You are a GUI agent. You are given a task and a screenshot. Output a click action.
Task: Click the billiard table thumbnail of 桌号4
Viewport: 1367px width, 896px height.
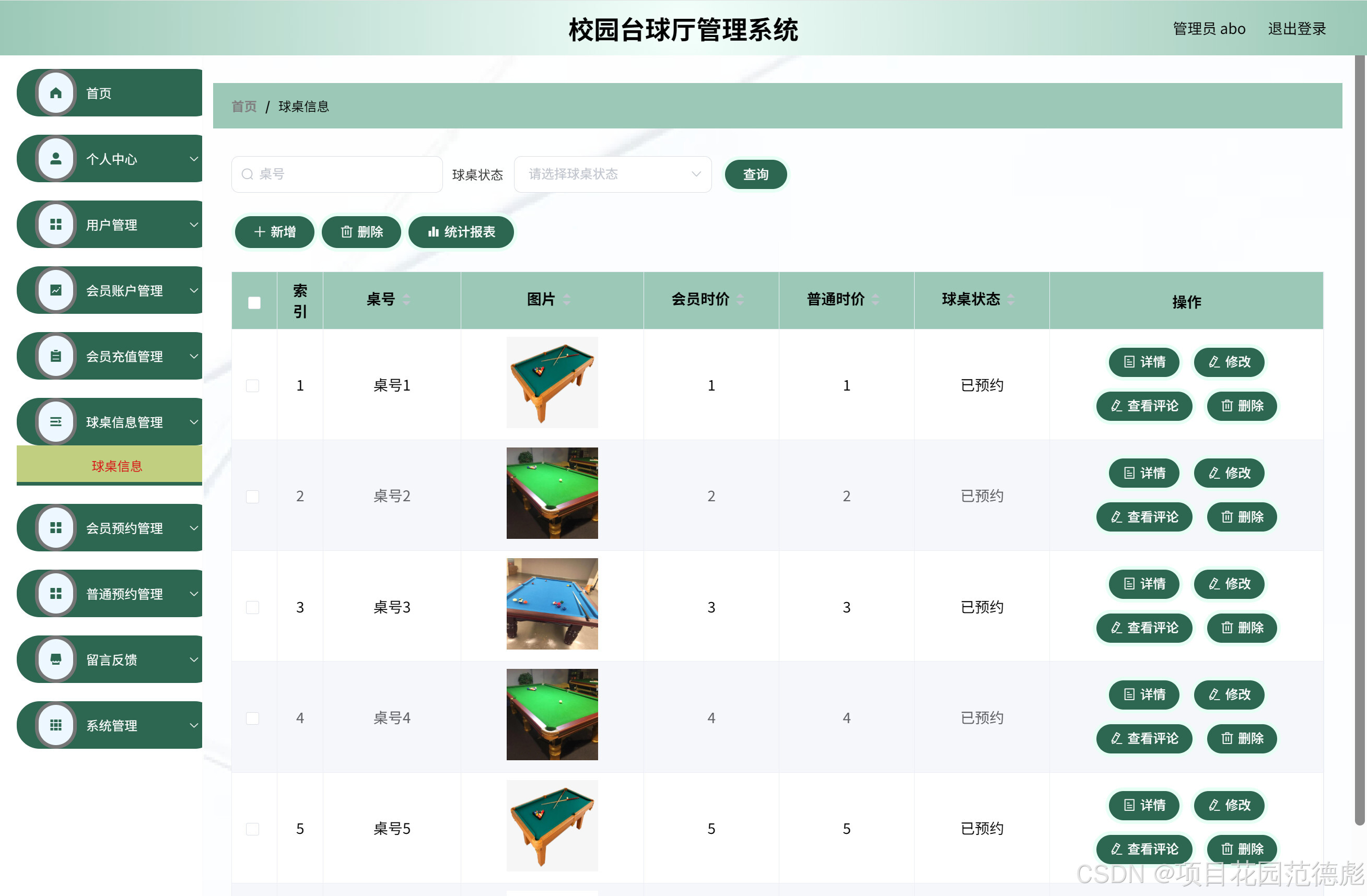pos(552,715)
